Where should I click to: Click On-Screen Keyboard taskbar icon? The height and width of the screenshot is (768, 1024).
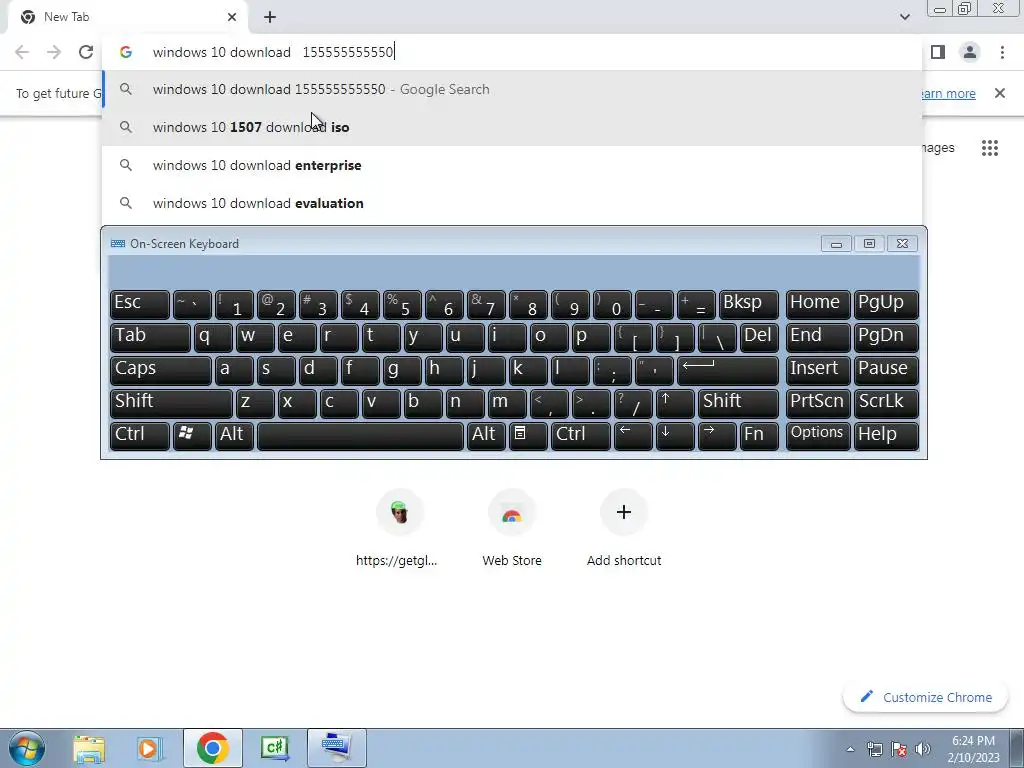click(337, 748)
